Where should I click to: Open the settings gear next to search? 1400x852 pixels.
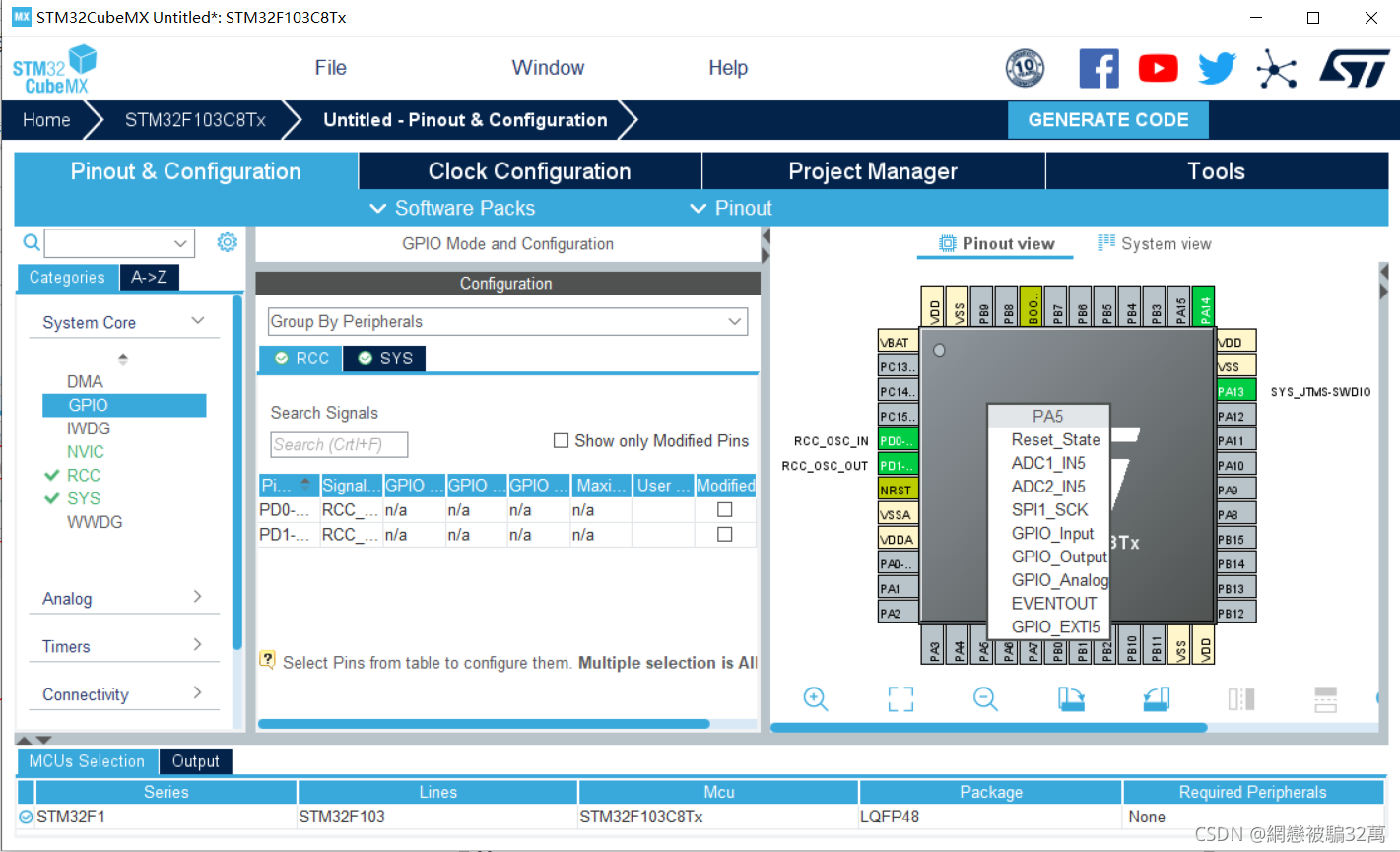(x=227, y=242)
